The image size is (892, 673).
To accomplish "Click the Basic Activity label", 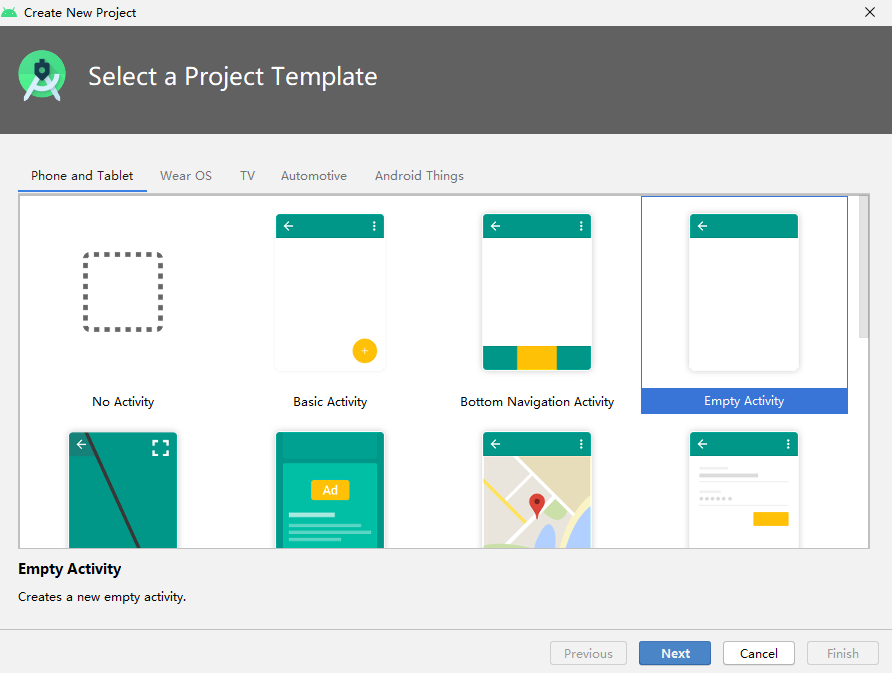I will pos(330,402).
